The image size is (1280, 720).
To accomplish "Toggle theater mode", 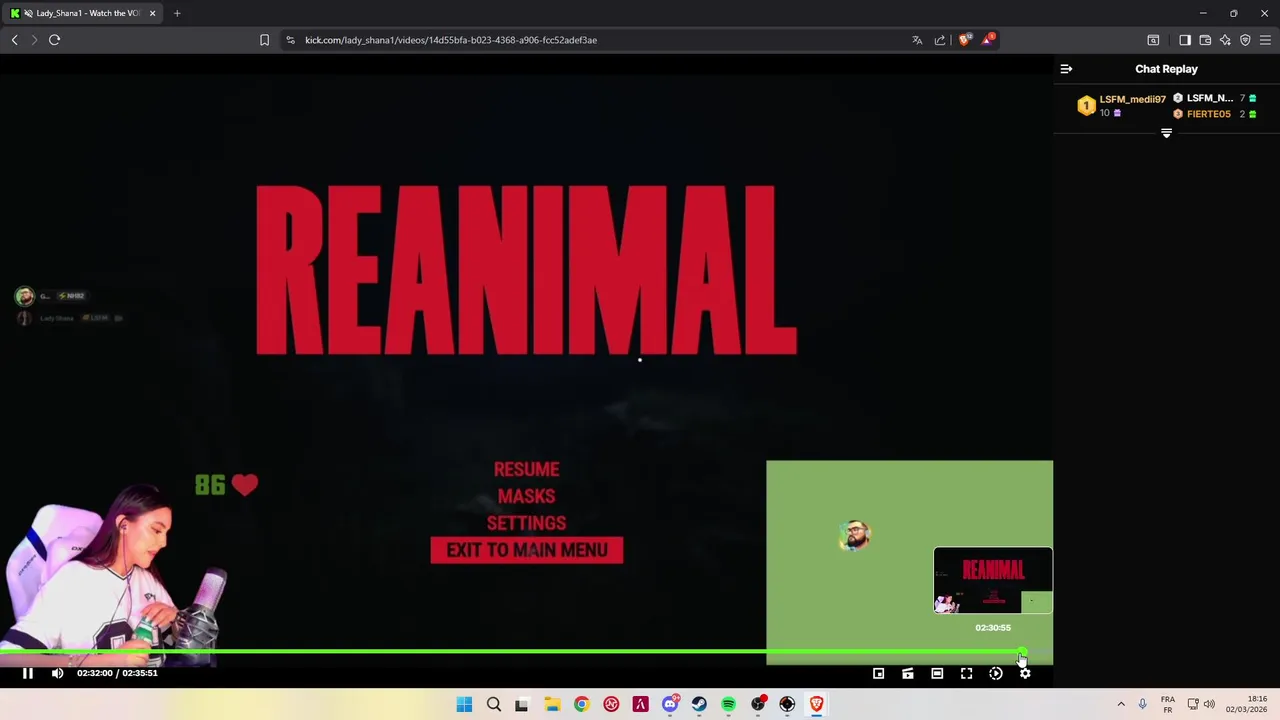I will pos(937,674).
